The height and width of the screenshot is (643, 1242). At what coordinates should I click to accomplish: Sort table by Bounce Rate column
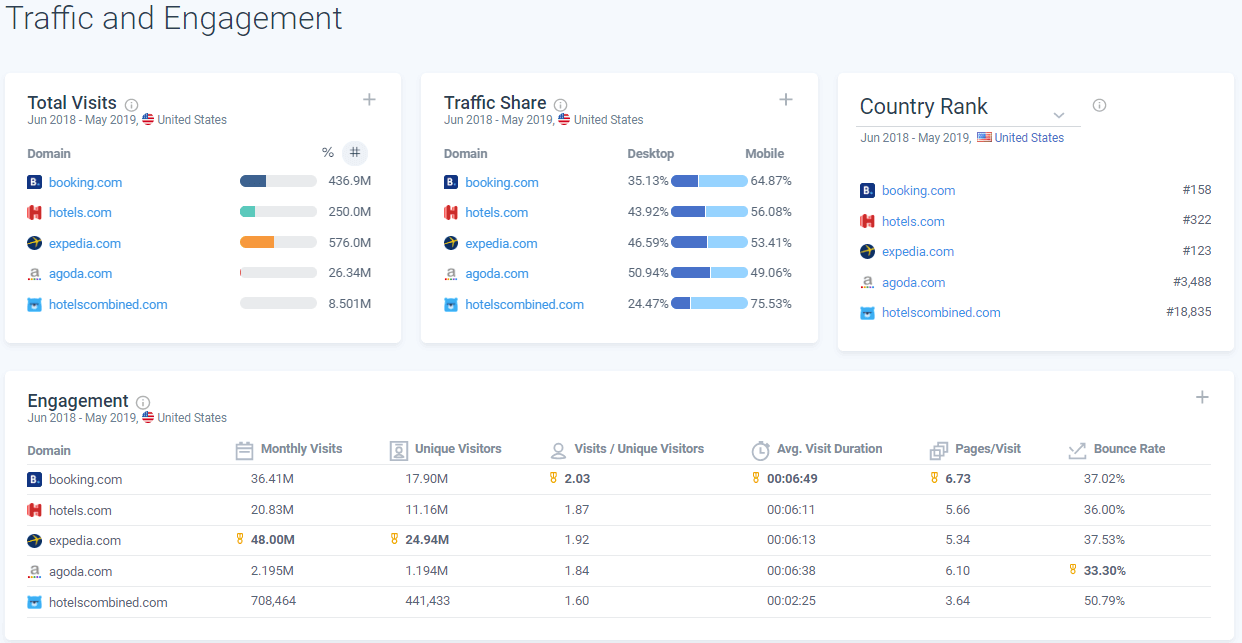pyautogui.click(x=1129, y=449)
